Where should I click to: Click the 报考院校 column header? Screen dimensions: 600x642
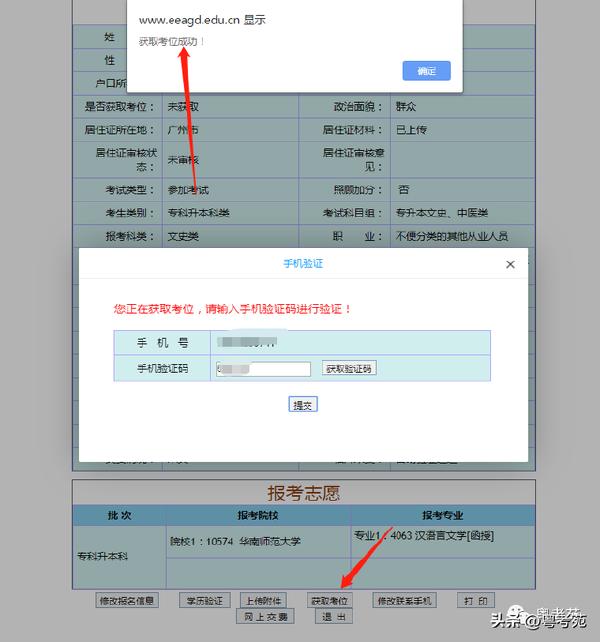pos(258,515)
